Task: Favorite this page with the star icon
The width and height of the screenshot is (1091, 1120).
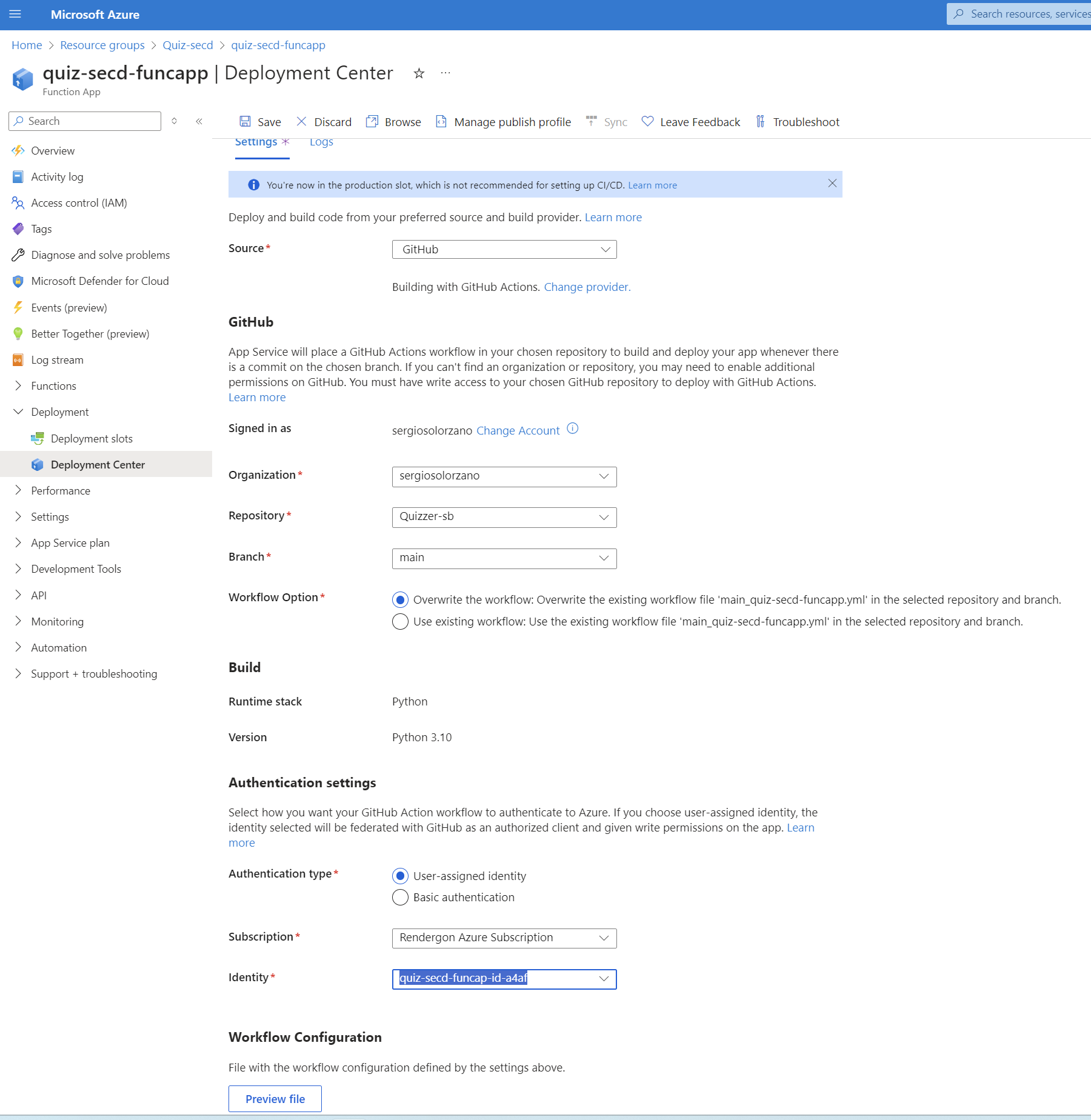Action: [419, 73]
